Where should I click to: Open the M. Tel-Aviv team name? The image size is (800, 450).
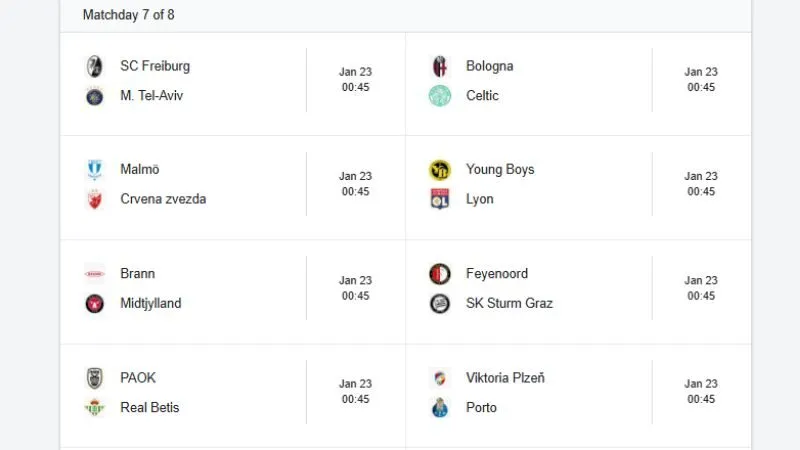(151, 96)
